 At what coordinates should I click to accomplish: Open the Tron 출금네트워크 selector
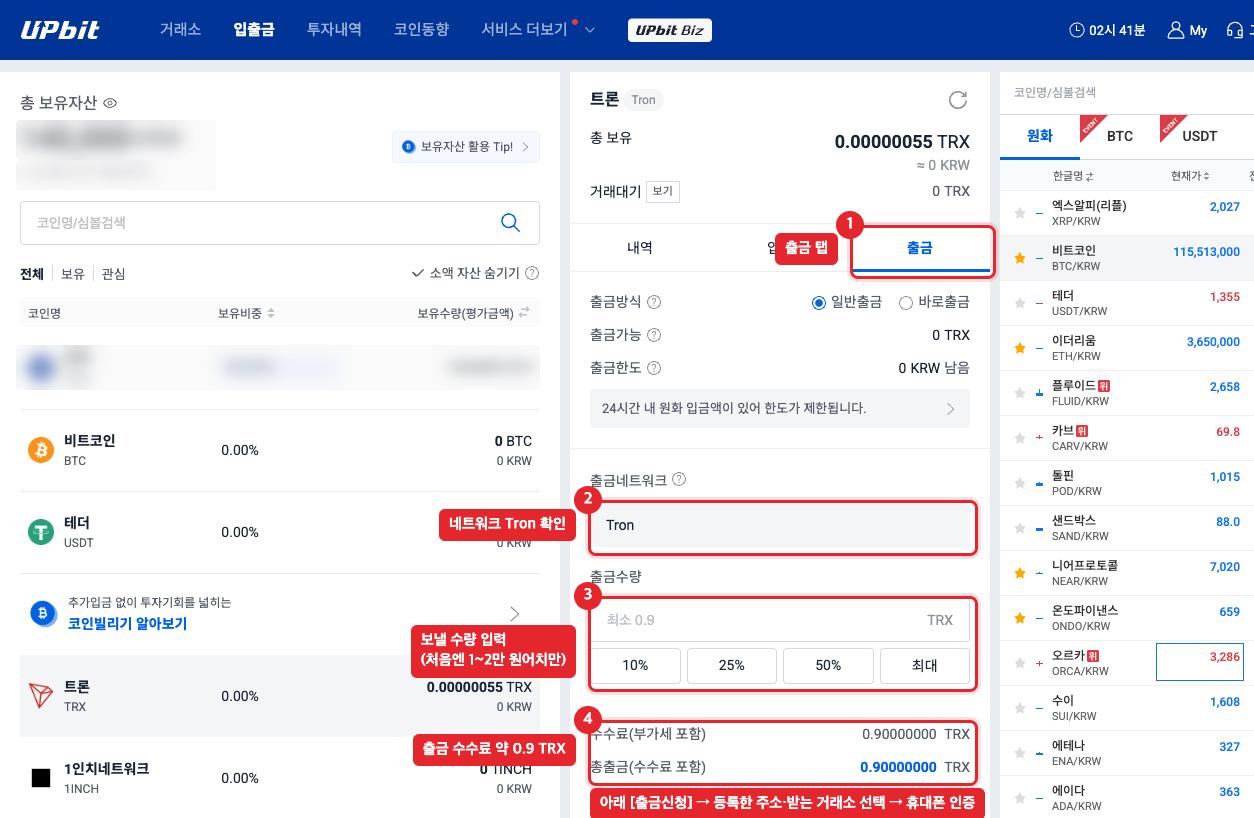click(x=781, y=527)
